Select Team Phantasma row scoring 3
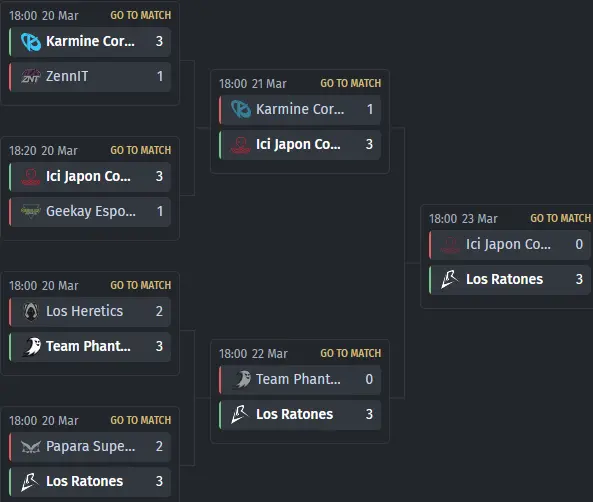Screen dimensions: 593x502 90,347
